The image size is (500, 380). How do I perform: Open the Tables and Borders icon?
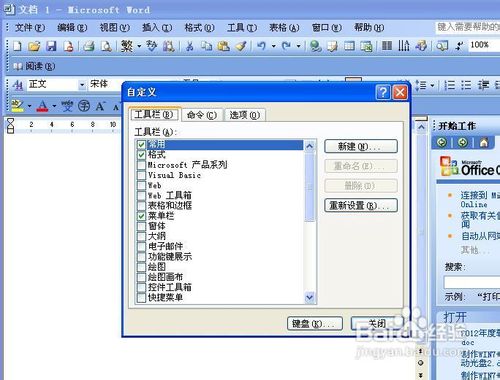332,46
